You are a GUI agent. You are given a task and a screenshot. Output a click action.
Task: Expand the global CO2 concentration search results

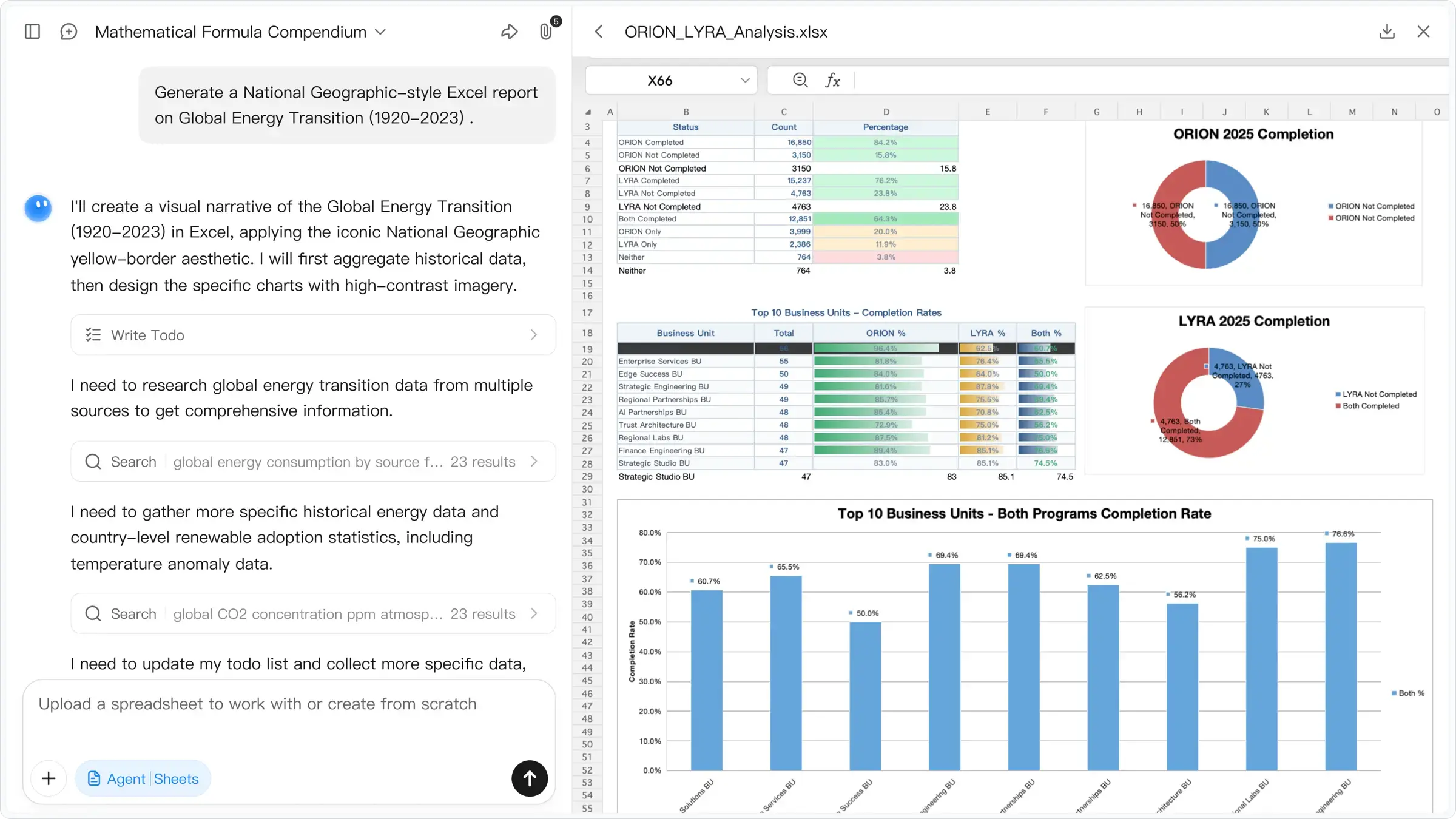pos(534,613)
